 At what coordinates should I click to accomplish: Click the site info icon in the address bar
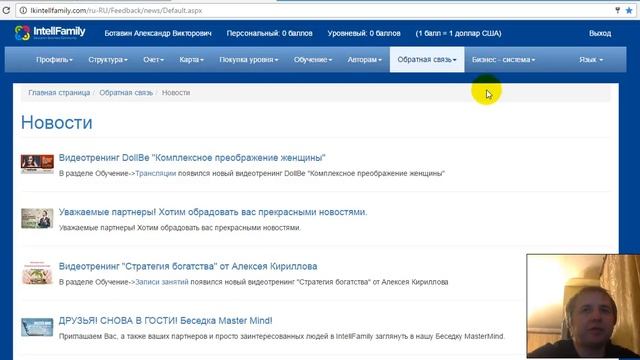click(23, 11)
